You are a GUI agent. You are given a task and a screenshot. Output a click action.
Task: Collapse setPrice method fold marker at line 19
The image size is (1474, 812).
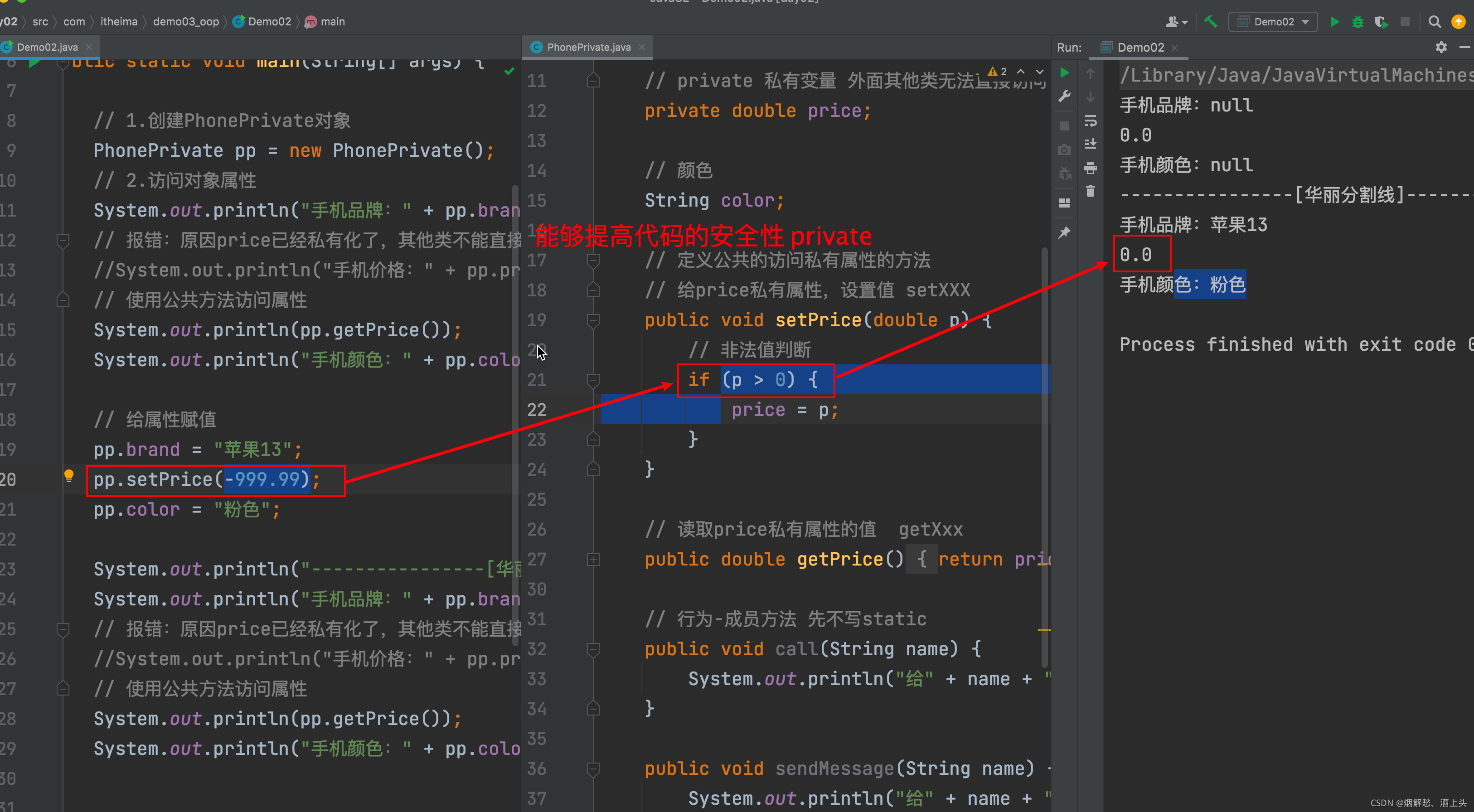pyautogui.click(x=593, y=320)
